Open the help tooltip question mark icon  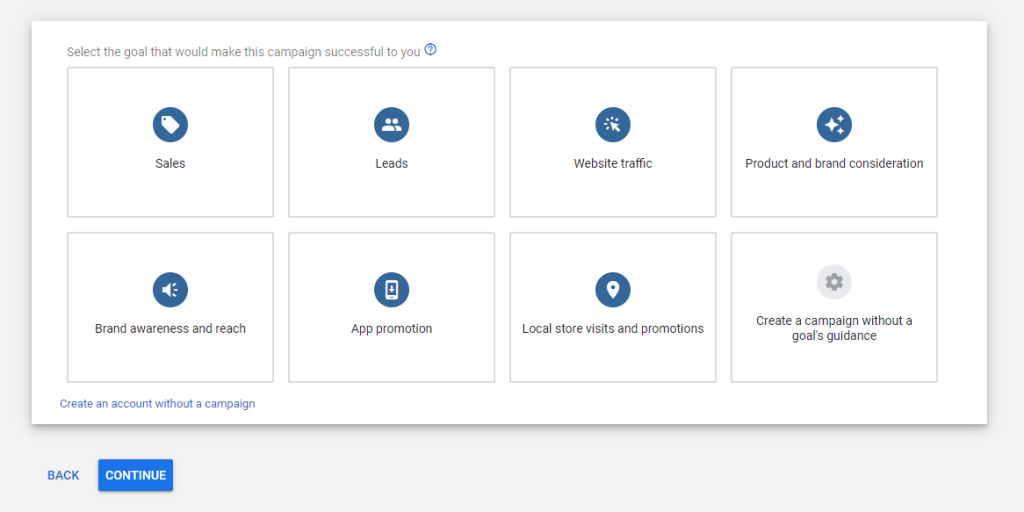[x=430, y=50]
